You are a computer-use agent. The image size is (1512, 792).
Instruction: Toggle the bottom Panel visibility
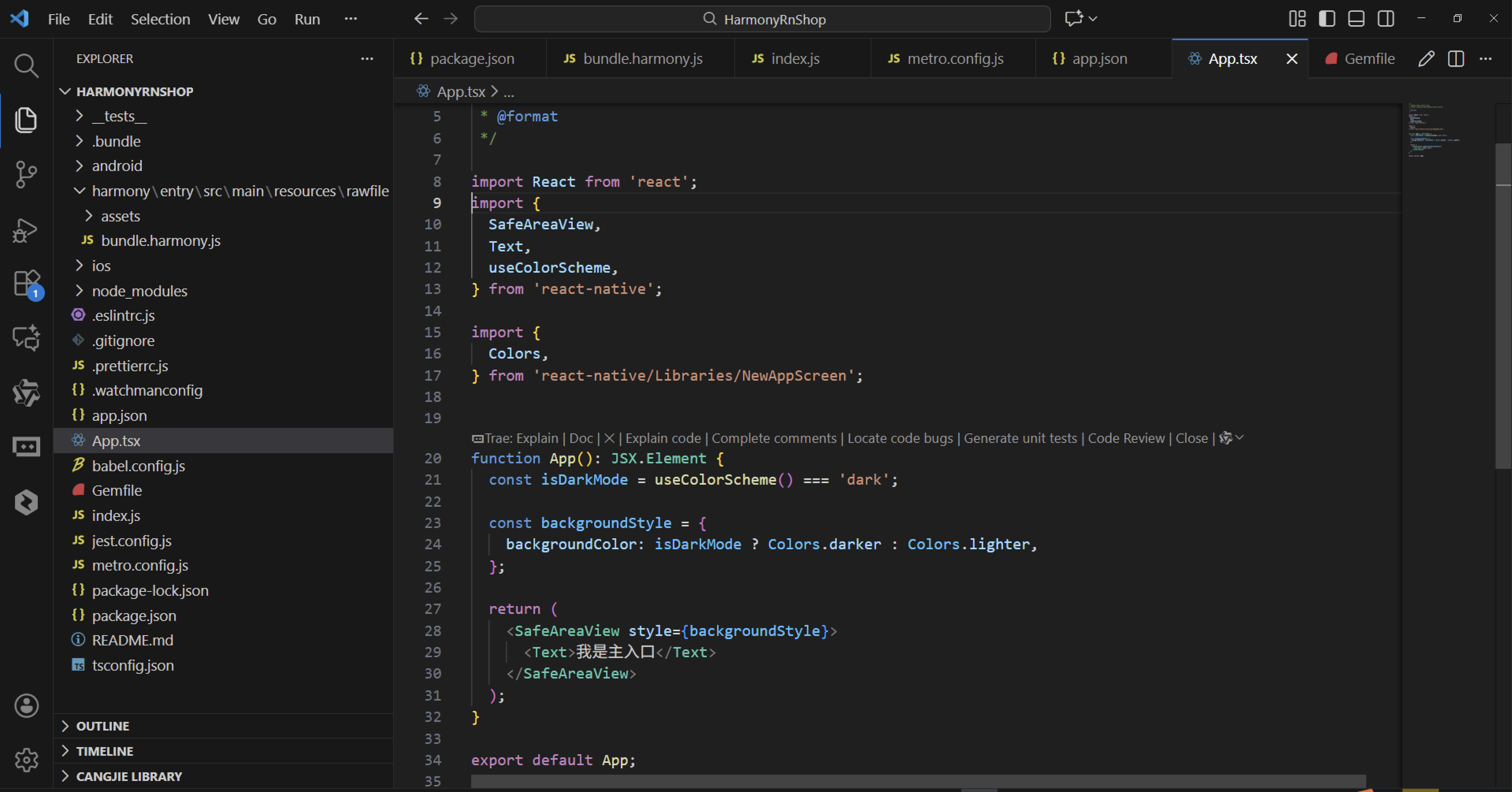(1356, 19)
